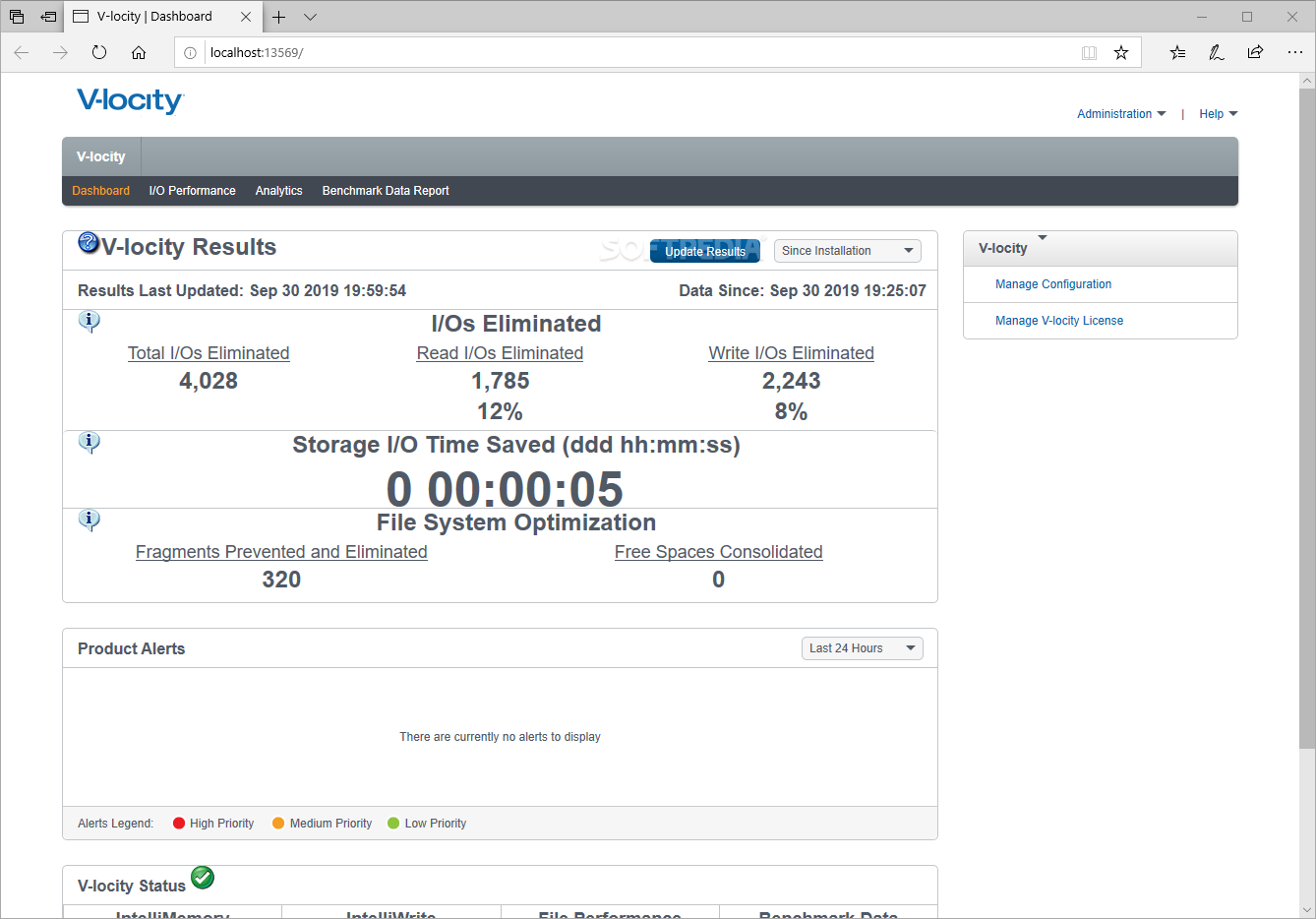Click Read I/Os Eliminated link
1316x919 pixels.
(500, 353)
